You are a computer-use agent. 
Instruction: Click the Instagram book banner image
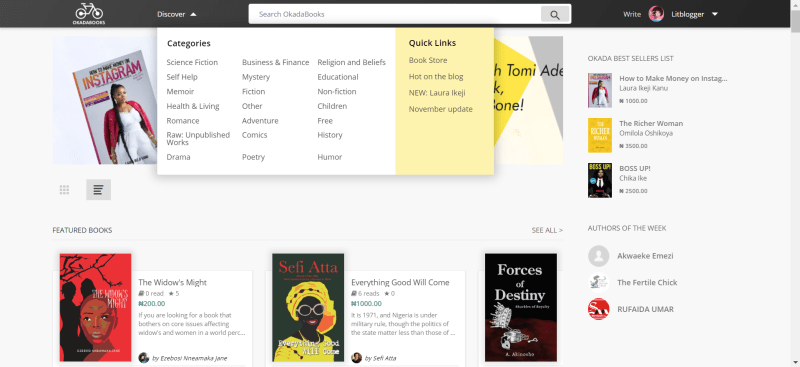coord(105,100)
